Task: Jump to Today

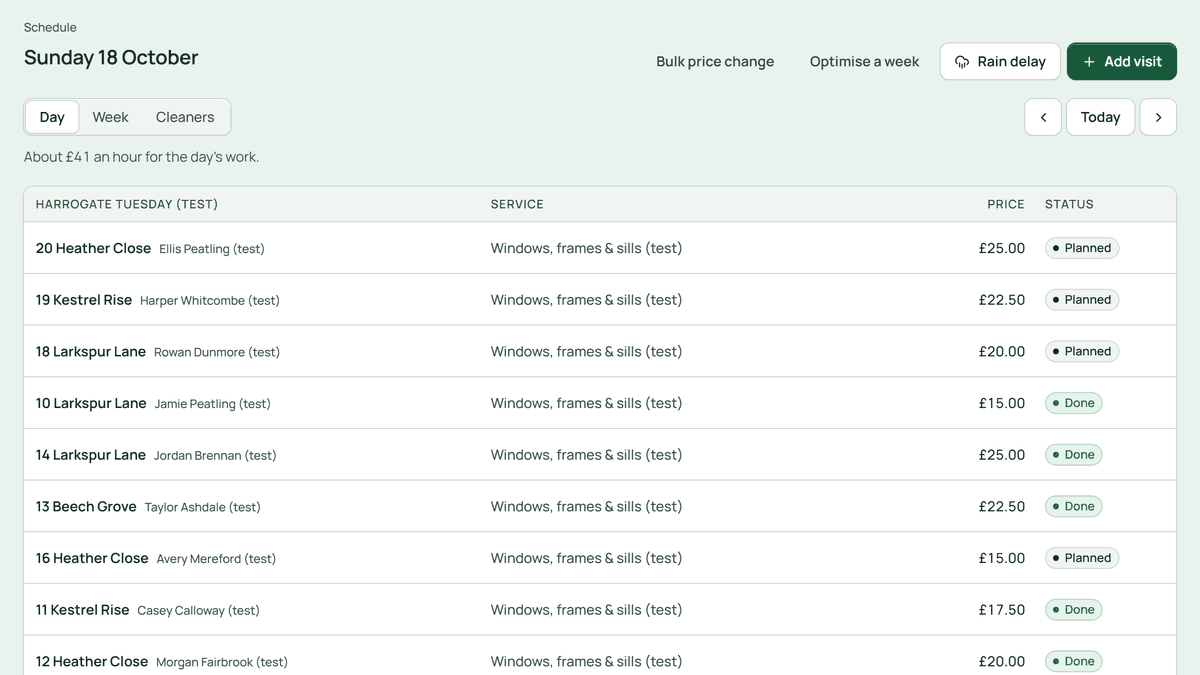Action: click(1100, 117)
